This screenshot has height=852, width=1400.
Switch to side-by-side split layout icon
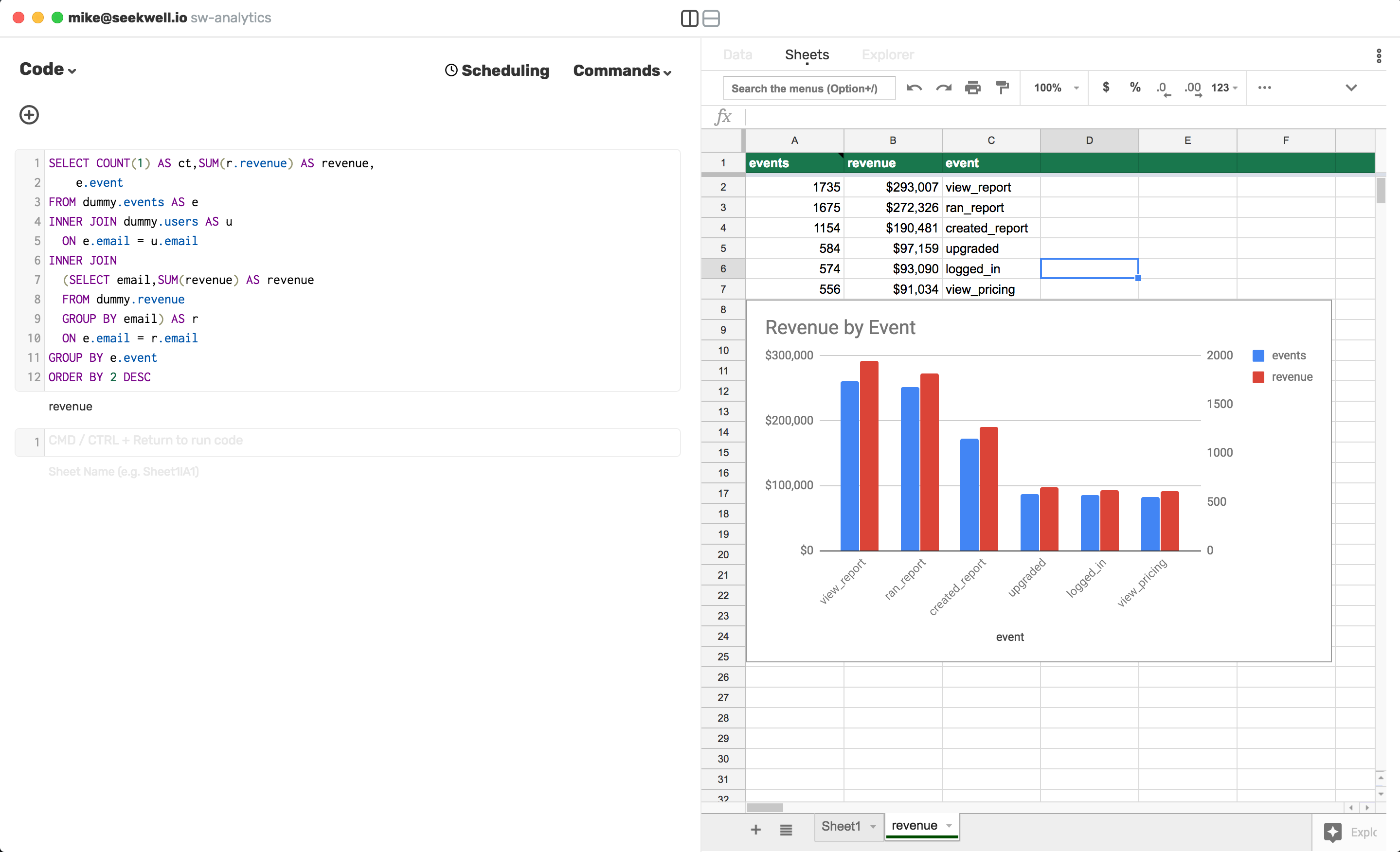point(689,18)
